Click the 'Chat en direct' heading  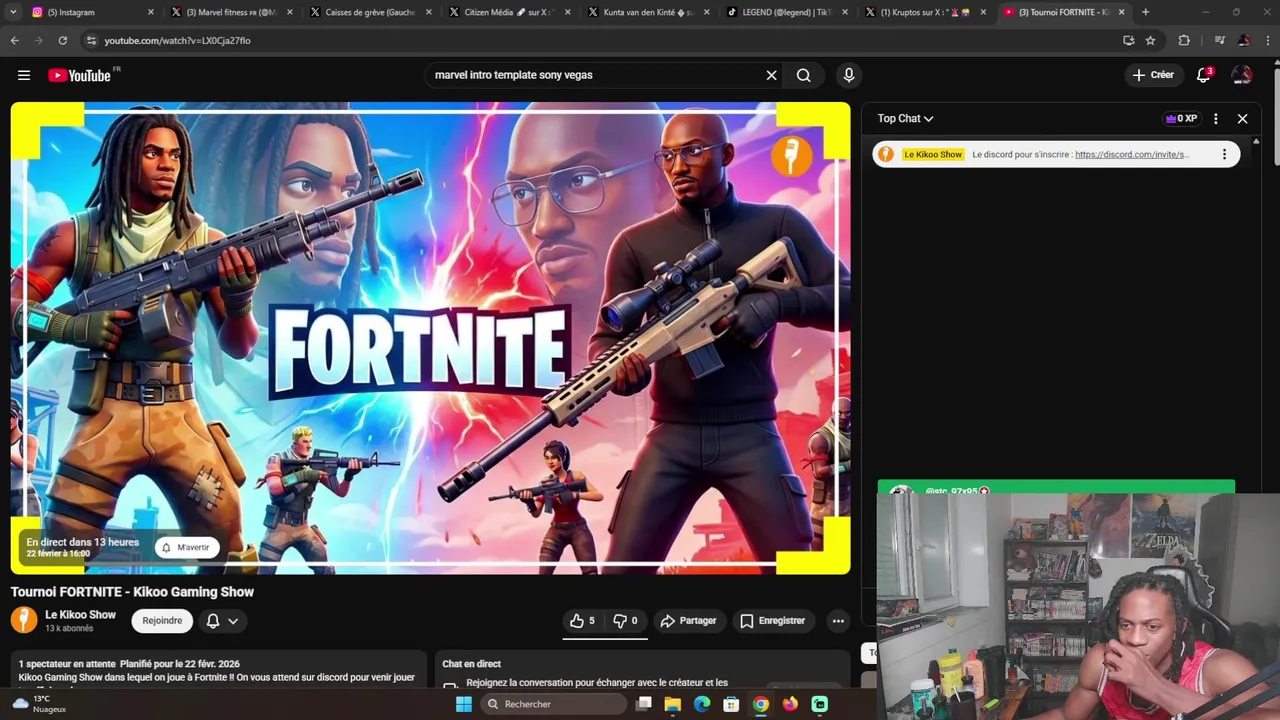click(x=471, y=664)
